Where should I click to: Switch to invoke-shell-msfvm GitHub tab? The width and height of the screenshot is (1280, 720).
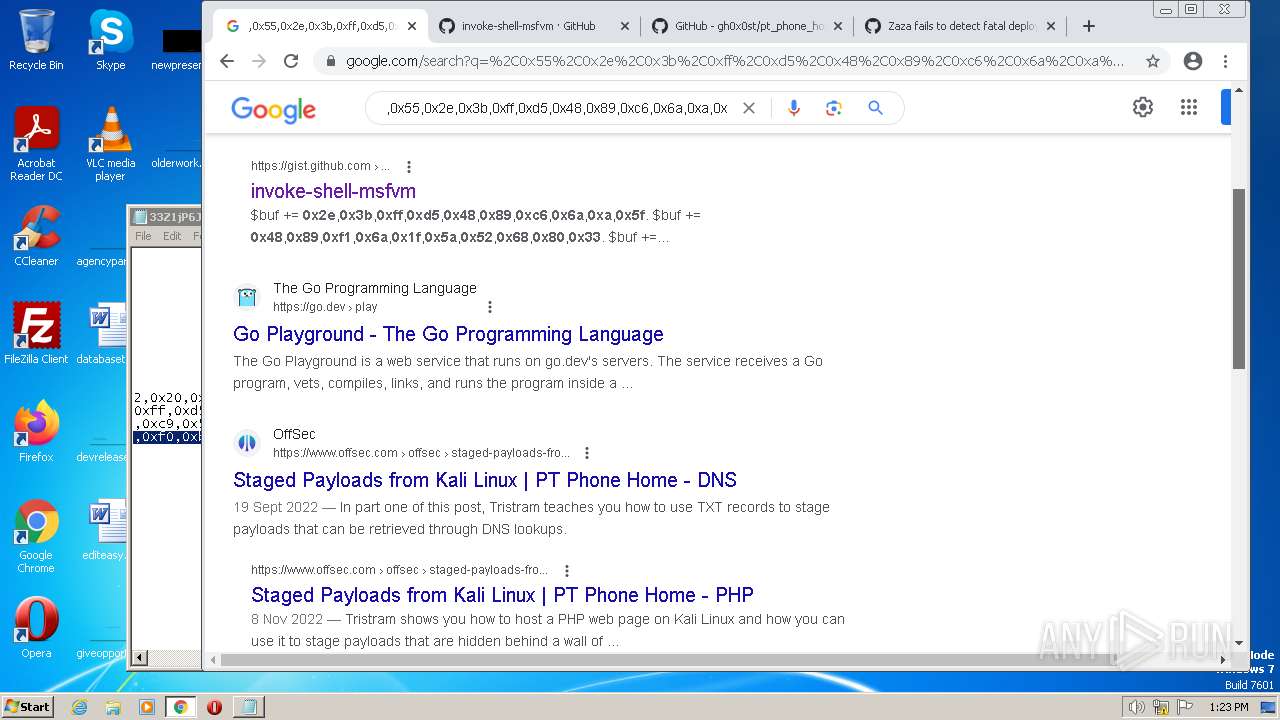point(528,26)
